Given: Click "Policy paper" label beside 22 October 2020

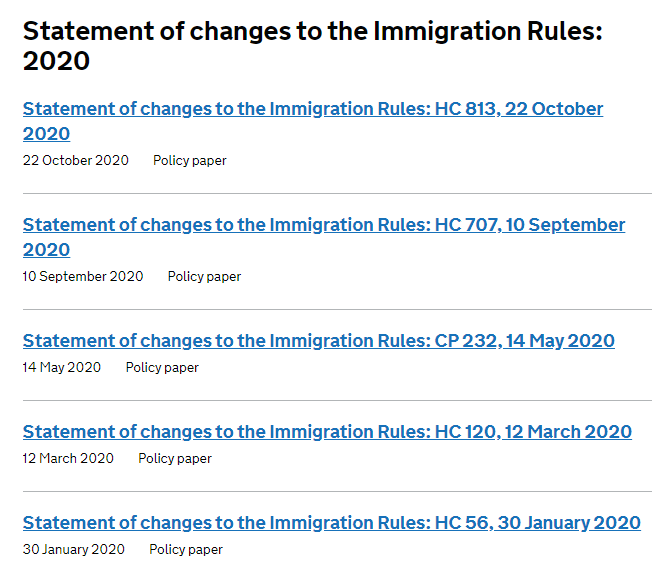Looking at the screenshot, I should pyautogui.click(x=190, y=160).
